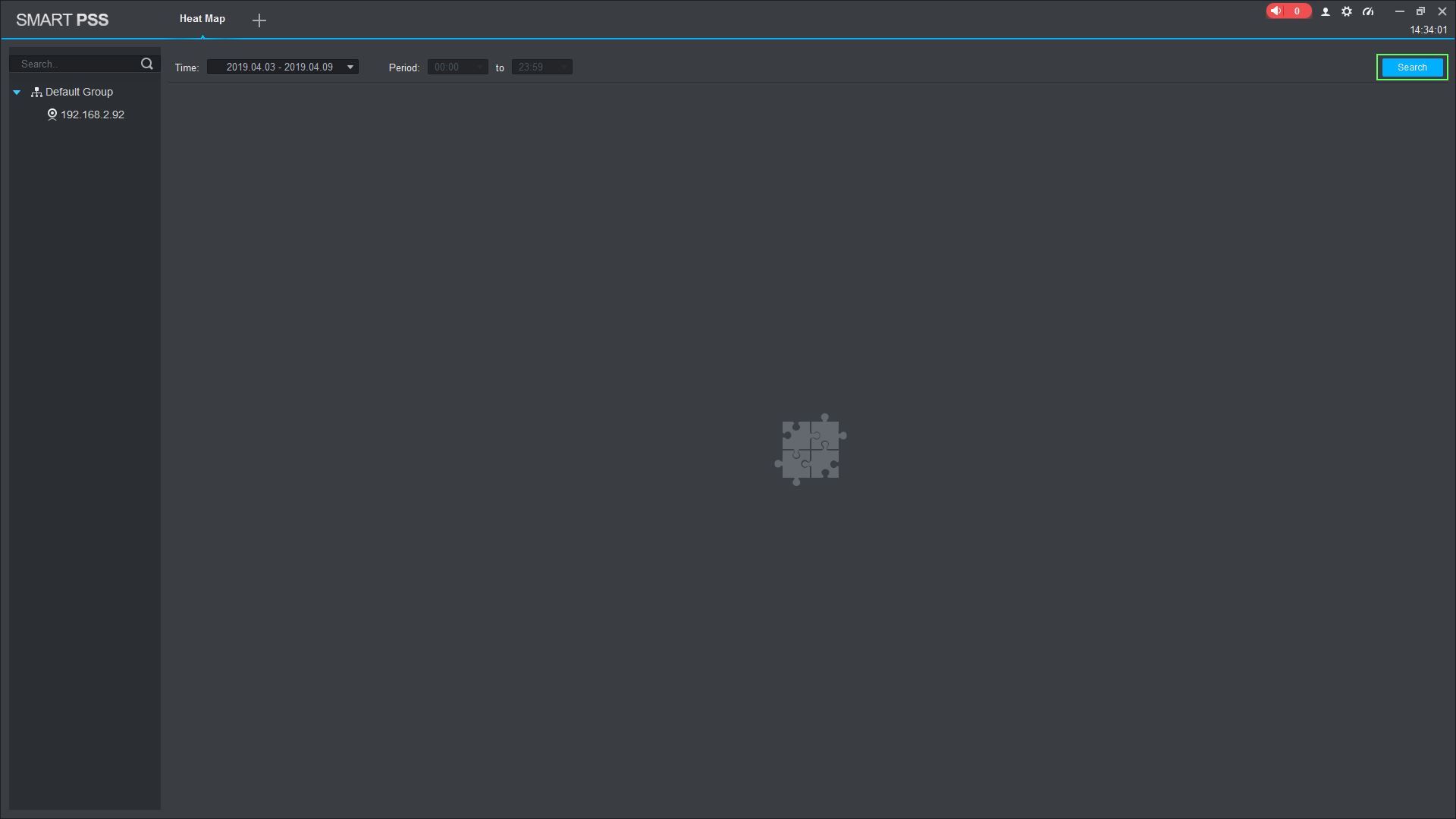Viewport: 1456px width, 819px height.
Task: Select the Default Group node
Action: tap(79, 92)
